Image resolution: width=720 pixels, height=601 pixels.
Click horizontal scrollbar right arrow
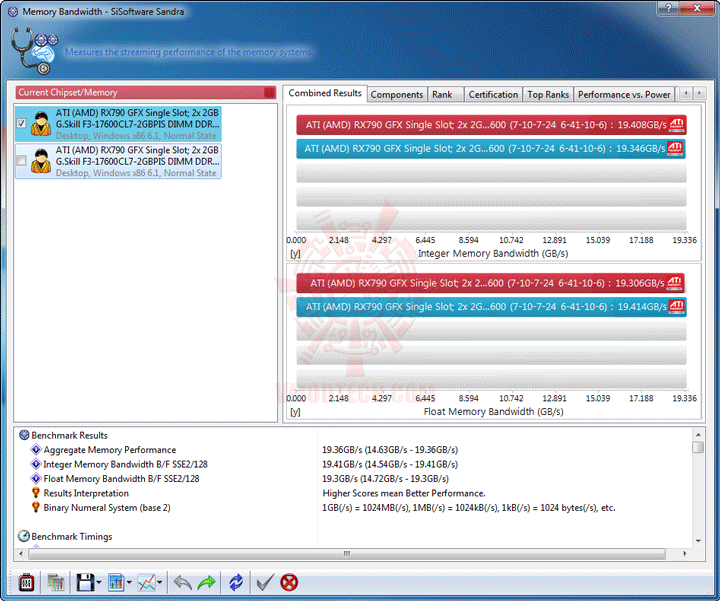(685, 554)
